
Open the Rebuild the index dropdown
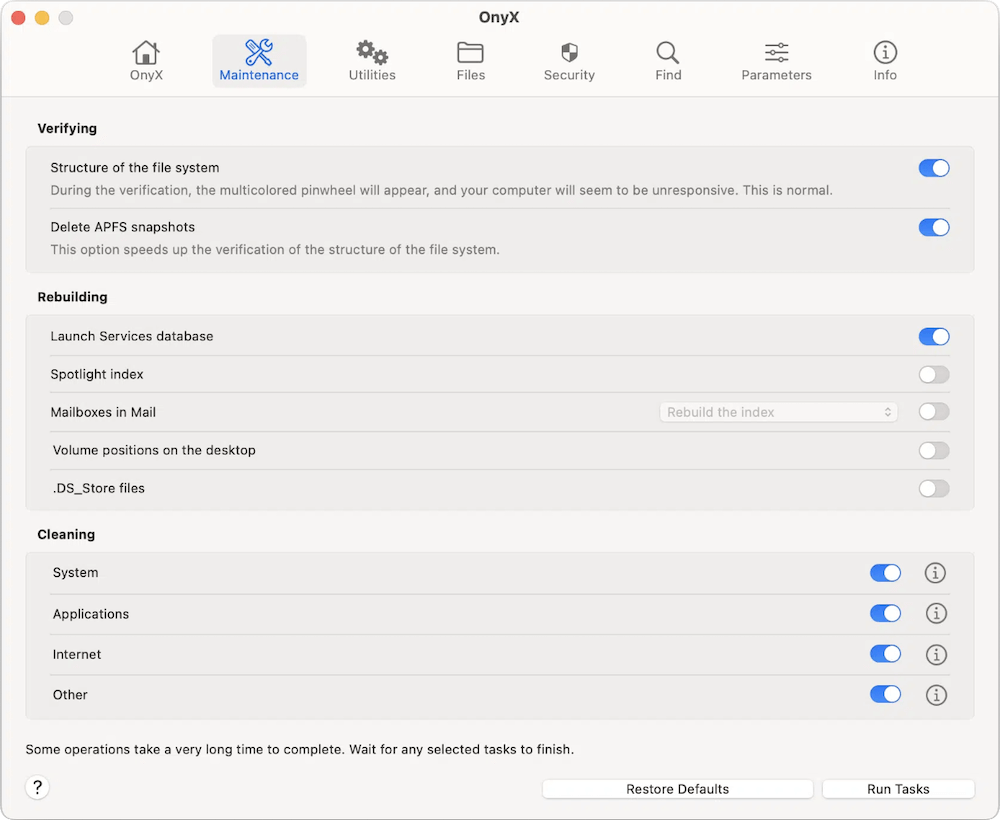point(778,411)
